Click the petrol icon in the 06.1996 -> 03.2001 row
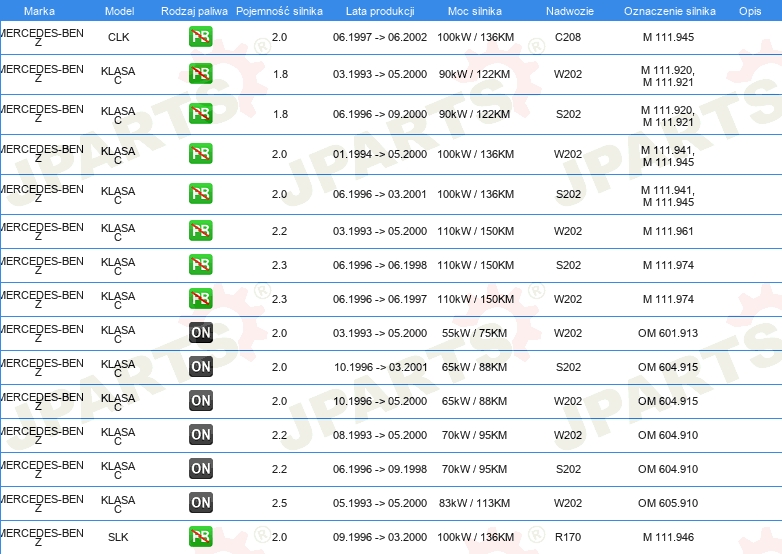The image size is (782, 554). click(x=200, y=193)
